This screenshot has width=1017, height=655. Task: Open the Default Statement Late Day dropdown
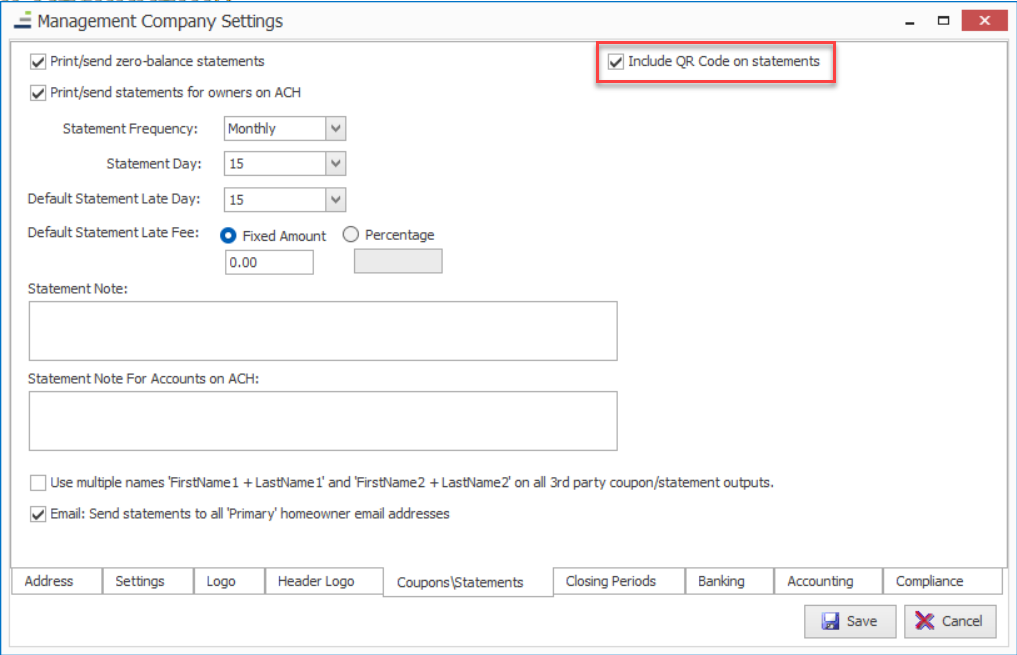336,200
